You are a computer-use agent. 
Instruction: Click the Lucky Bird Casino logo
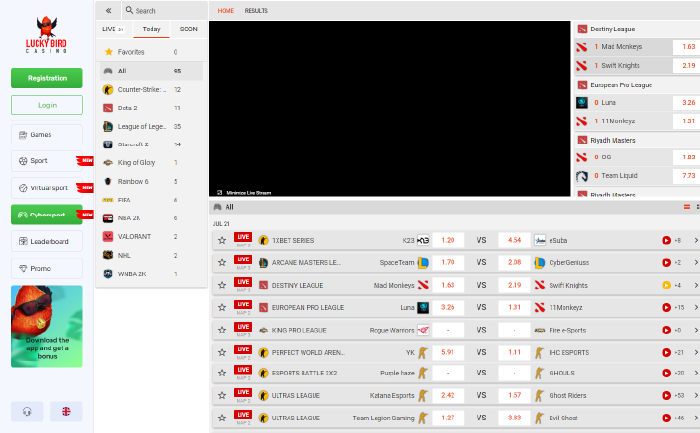click(x=46, y=35)
